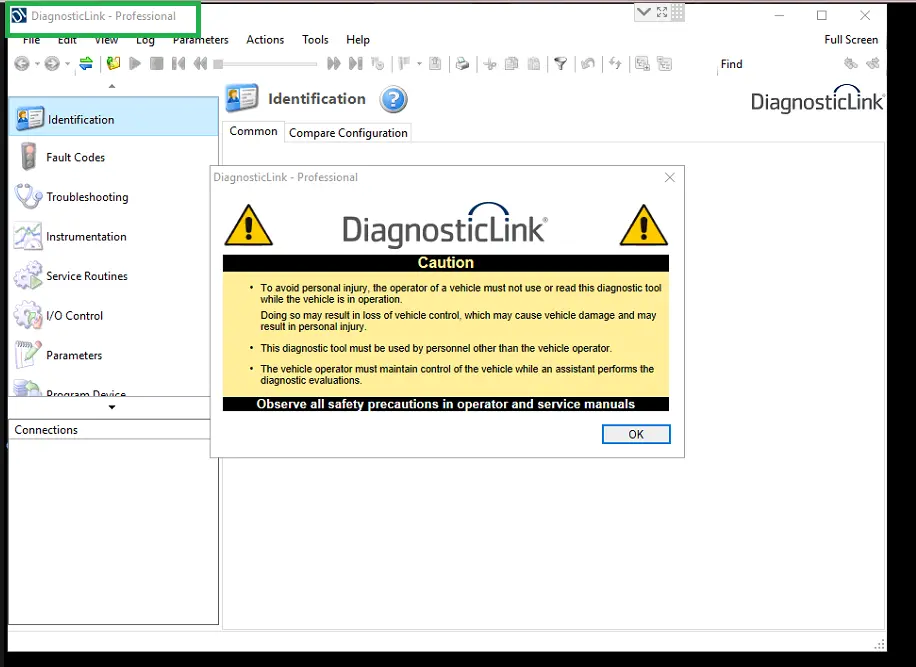Open the Forward button history dropdown

[67, 64]
